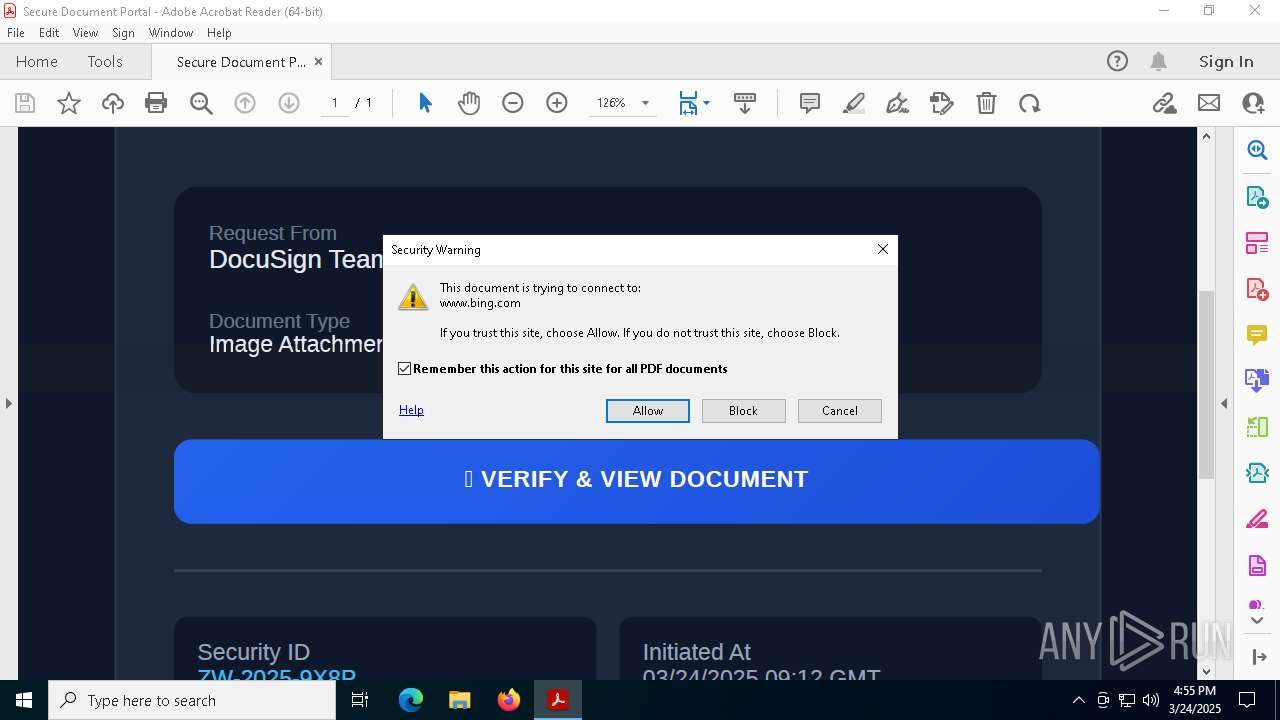Open the Window menu
1280x720 pixels.
tap(171, 33)
